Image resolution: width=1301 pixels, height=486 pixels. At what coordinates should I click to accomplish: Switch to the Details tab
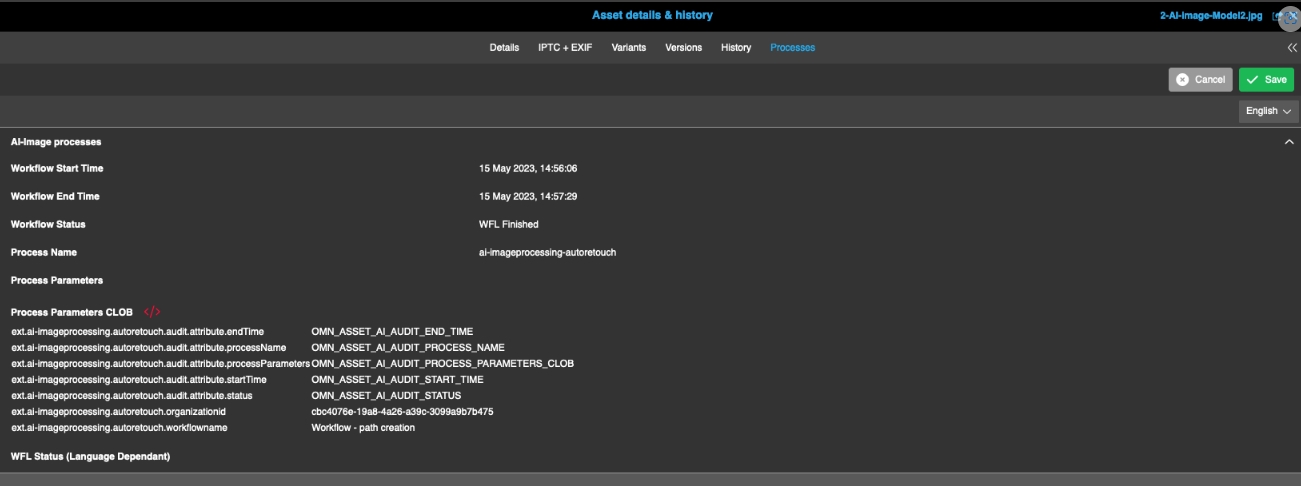click(x=504, y=48)
